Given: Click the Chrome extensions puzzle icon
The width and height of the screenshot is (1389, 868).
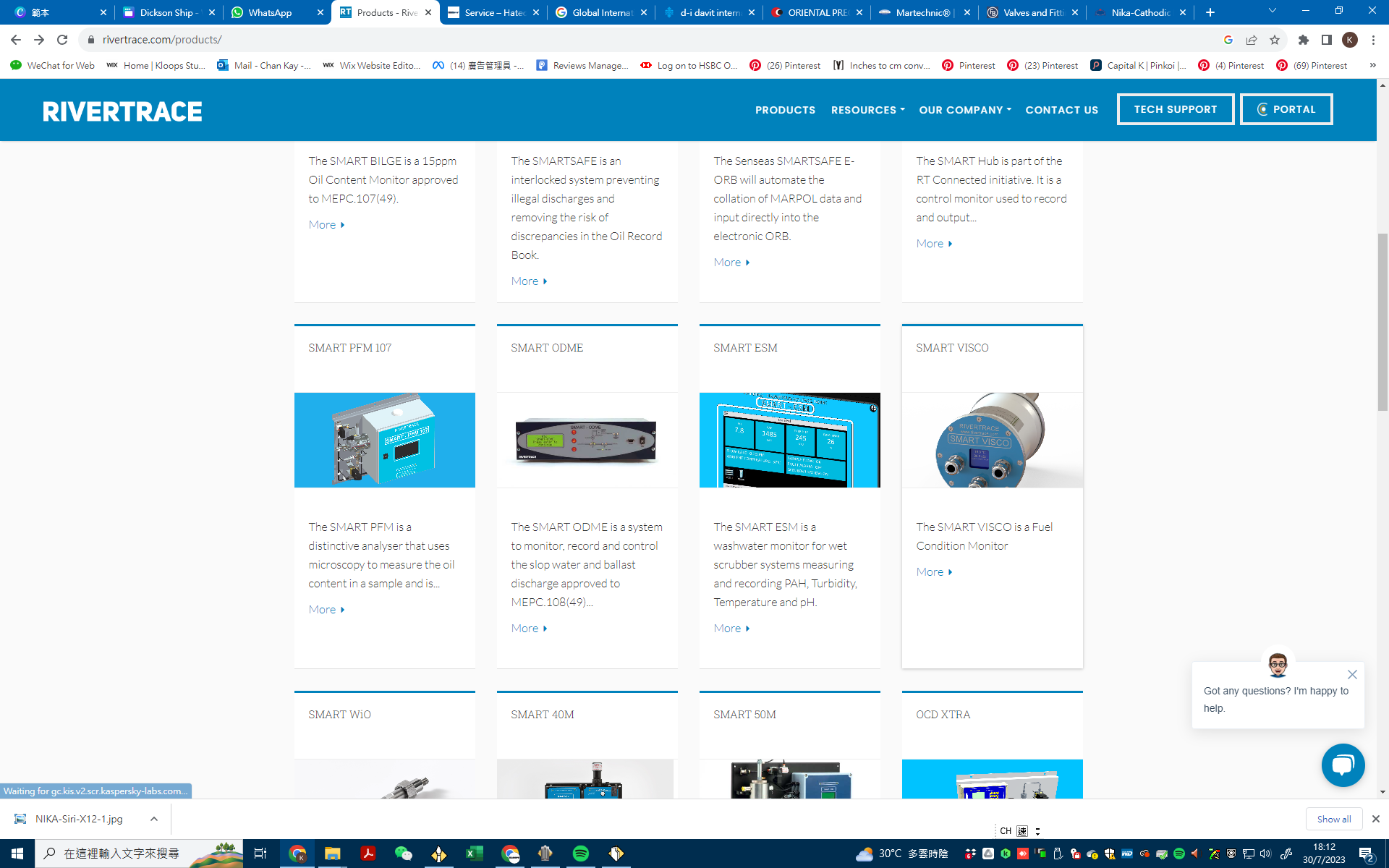Looking at the screenshot, I should coord(1303,40).
